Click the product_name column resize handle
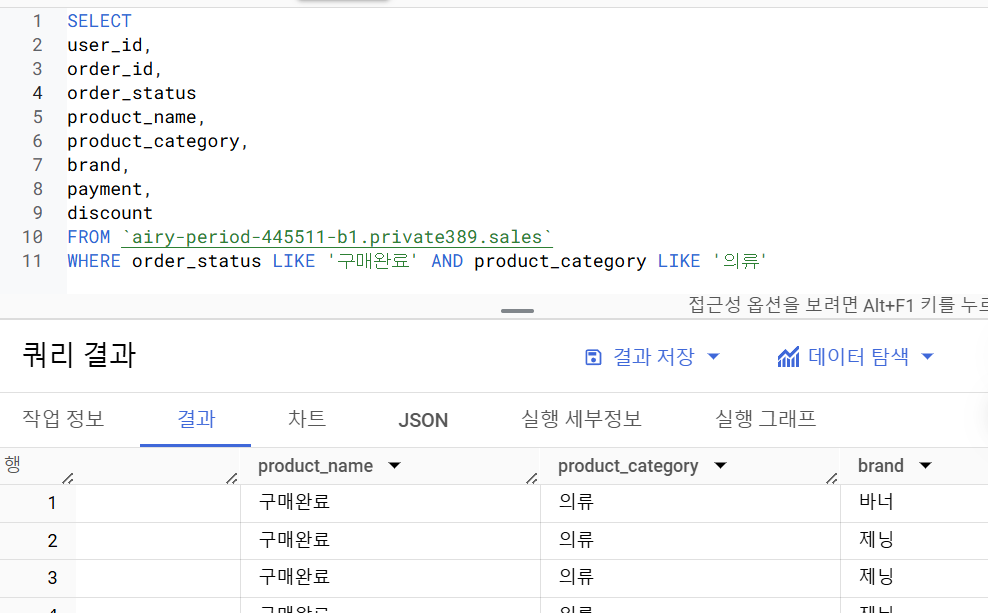 click(532, 478)
